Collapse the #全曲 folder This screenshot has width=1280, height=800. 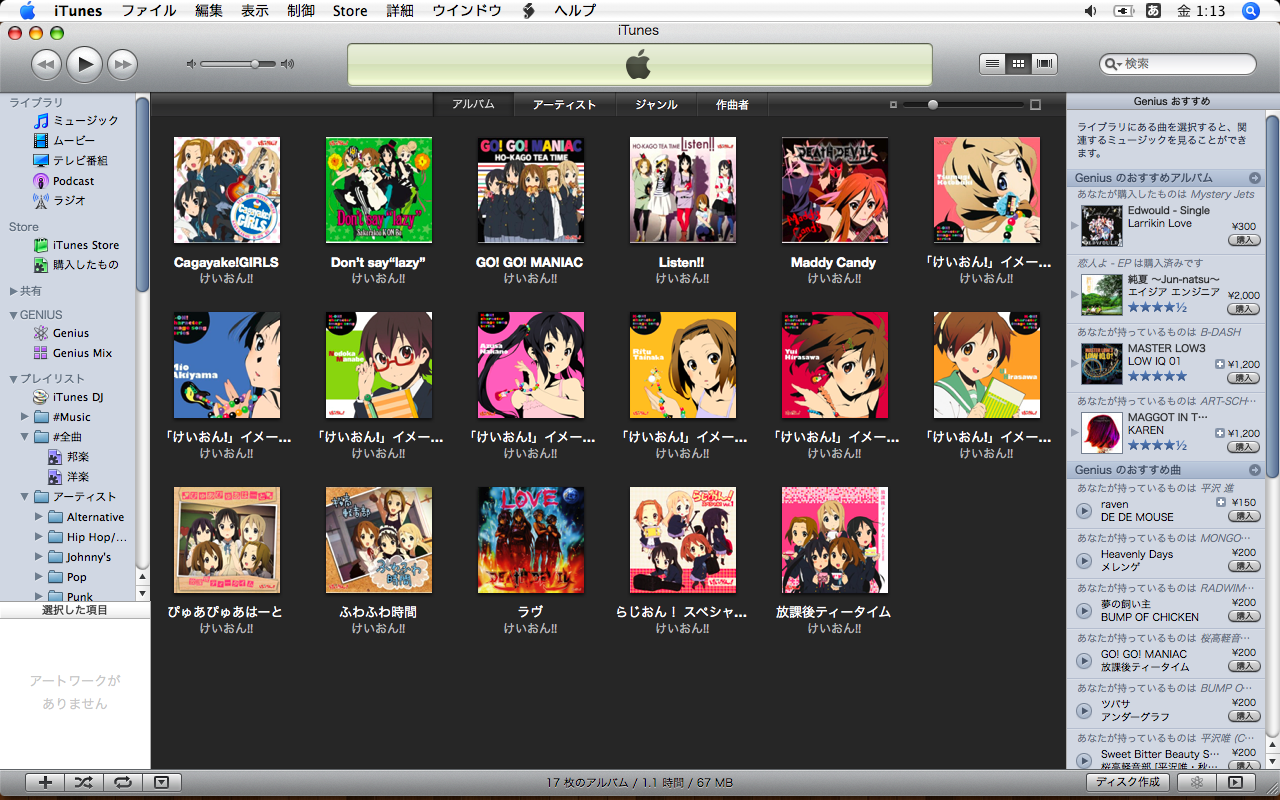[25, 437]
